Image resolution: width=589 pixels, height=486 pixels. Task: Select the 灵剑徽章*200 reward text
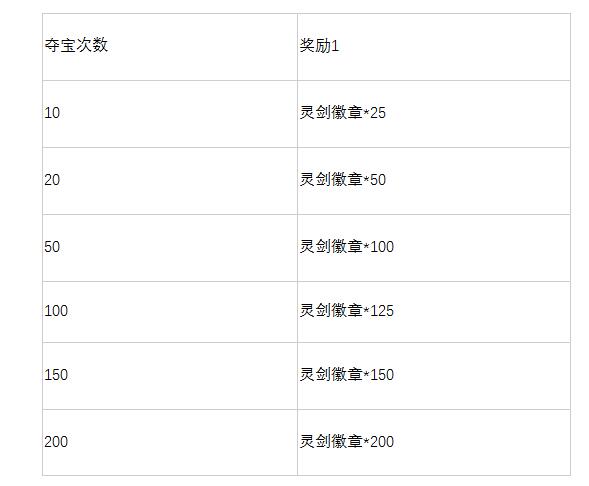(346, 441)
